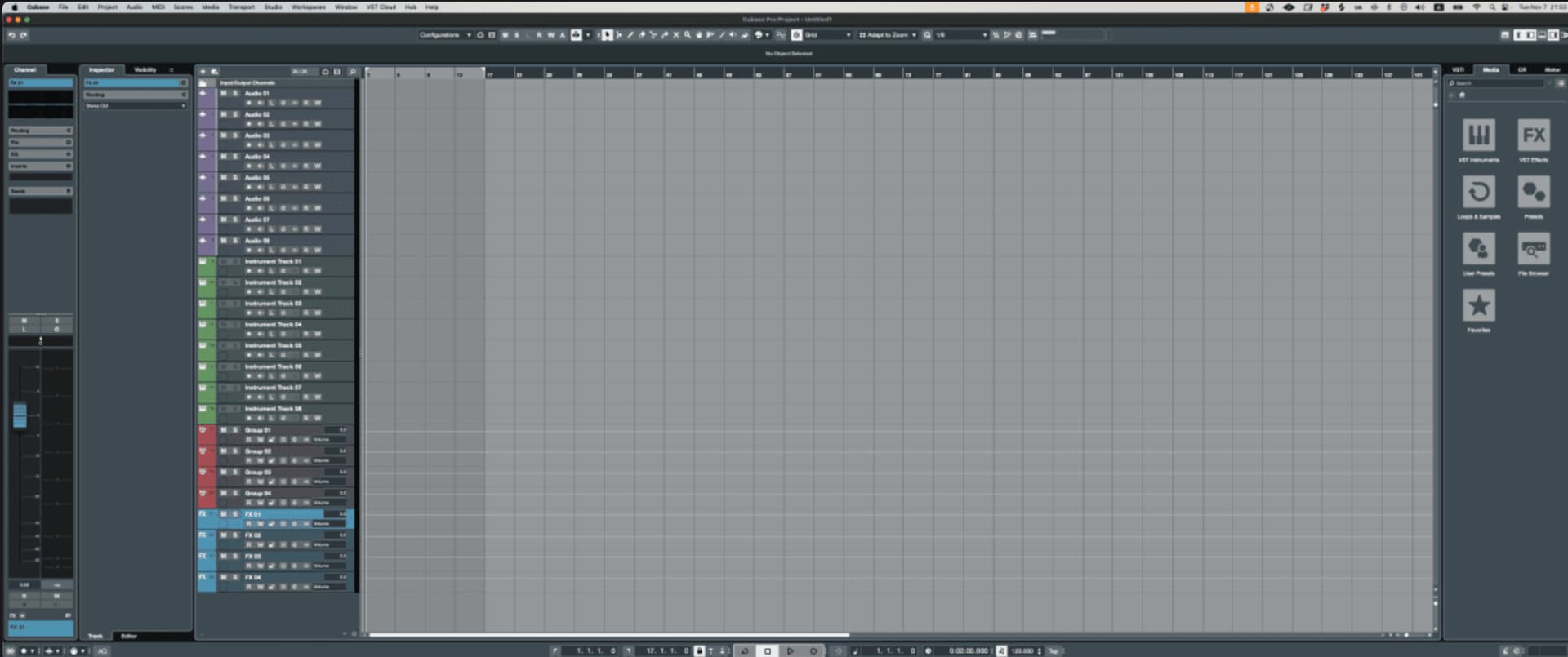The width and height of the screenshot is (1568, 657).
Task: Open the Transport menu
Action: point(241,7)
